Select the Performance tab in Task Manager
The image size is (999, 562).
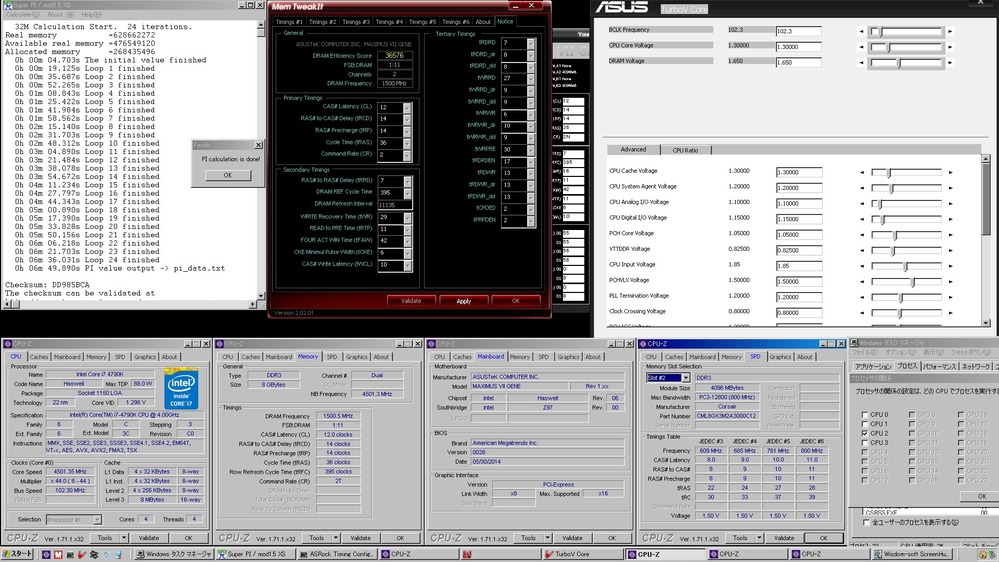click(939, 366)
